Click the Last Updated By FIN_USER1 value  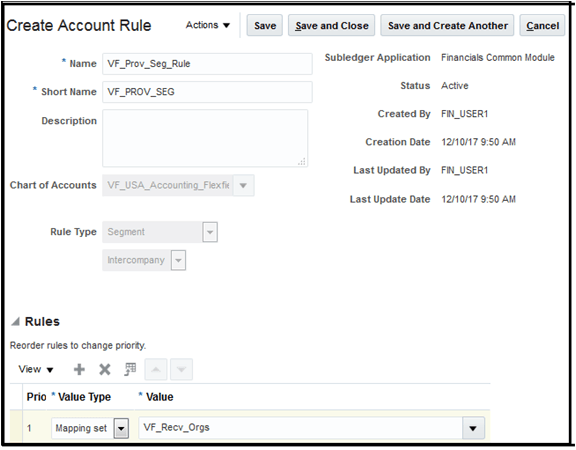pyautogui.click(x=464, y=170)
